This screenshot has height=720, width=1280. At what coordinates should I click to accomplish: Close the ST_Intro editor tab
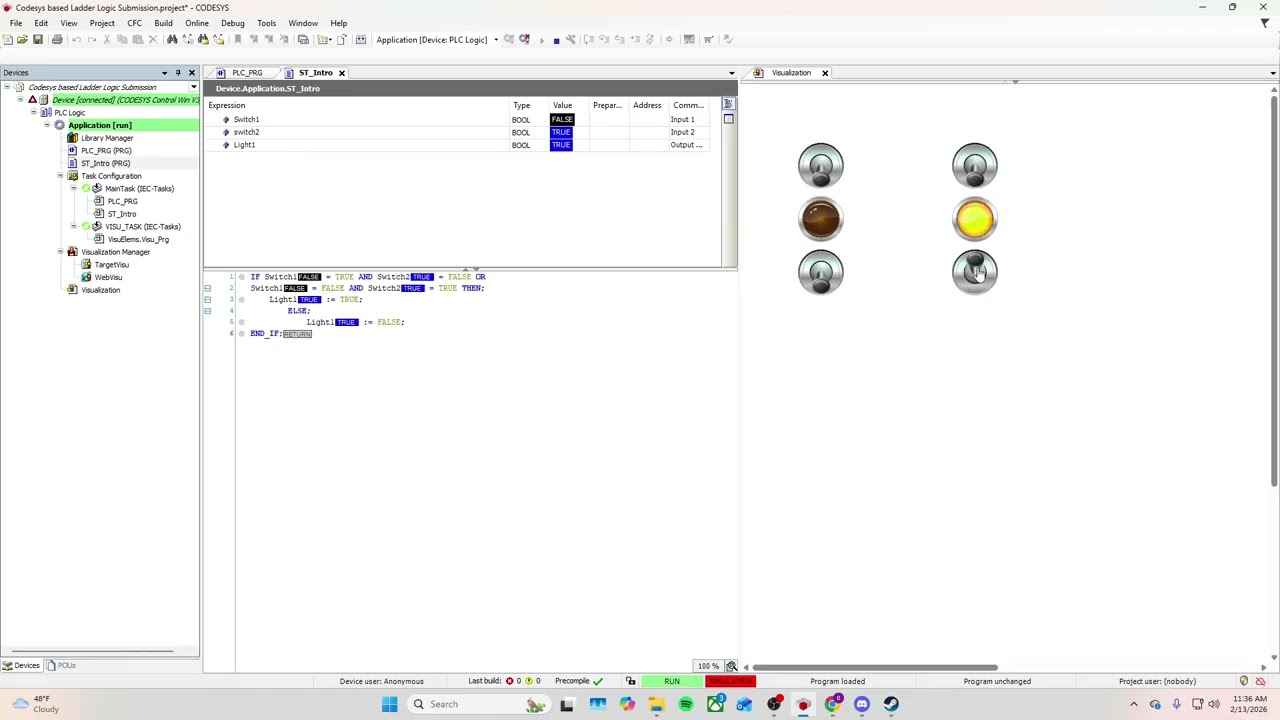pos(341,73)
